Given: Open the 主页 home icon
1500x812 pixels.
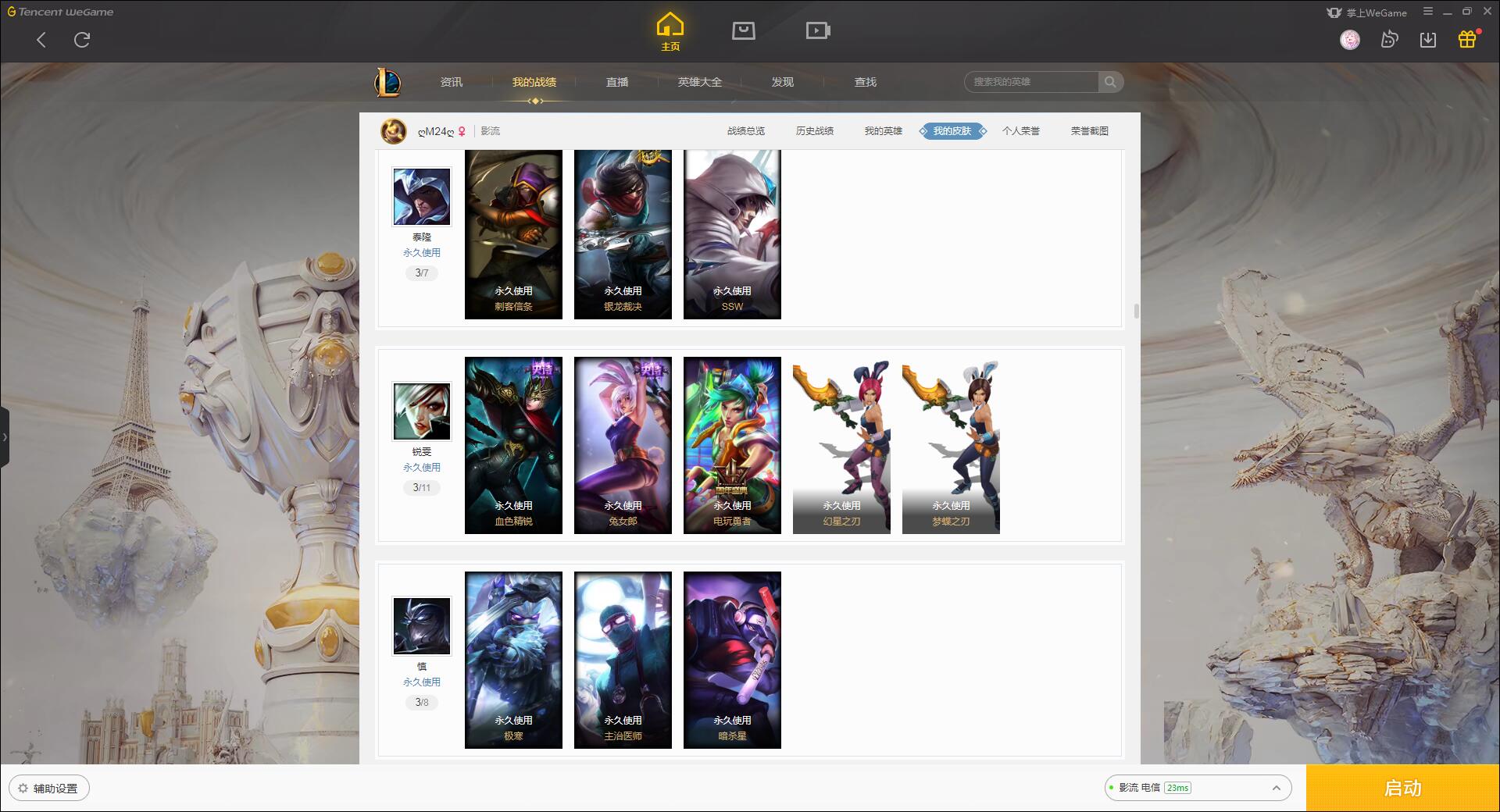Looking at the screenshot, I should click(670, 32).
